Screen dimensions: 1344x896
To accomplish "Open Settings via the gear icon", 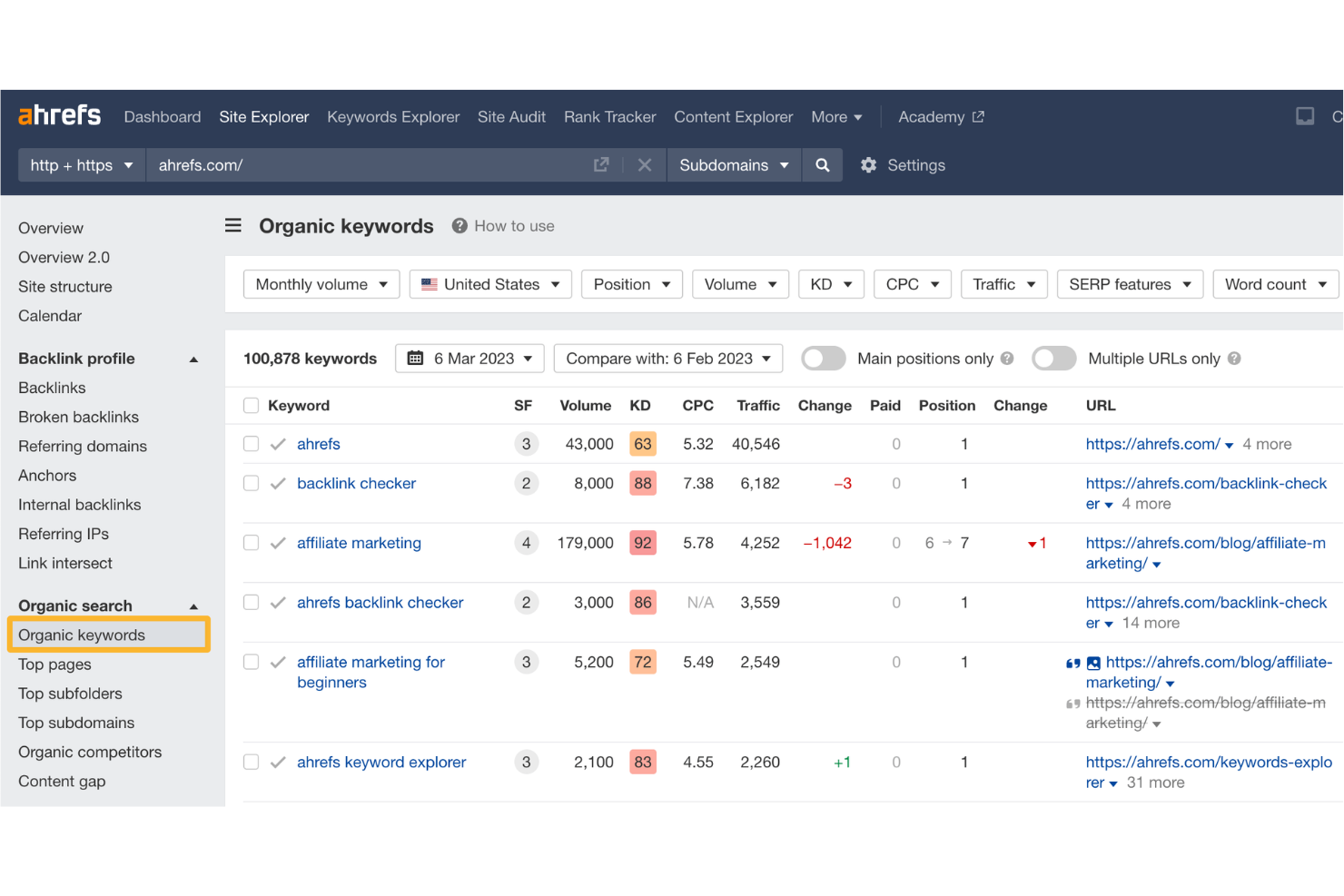I will click(868, 164).
